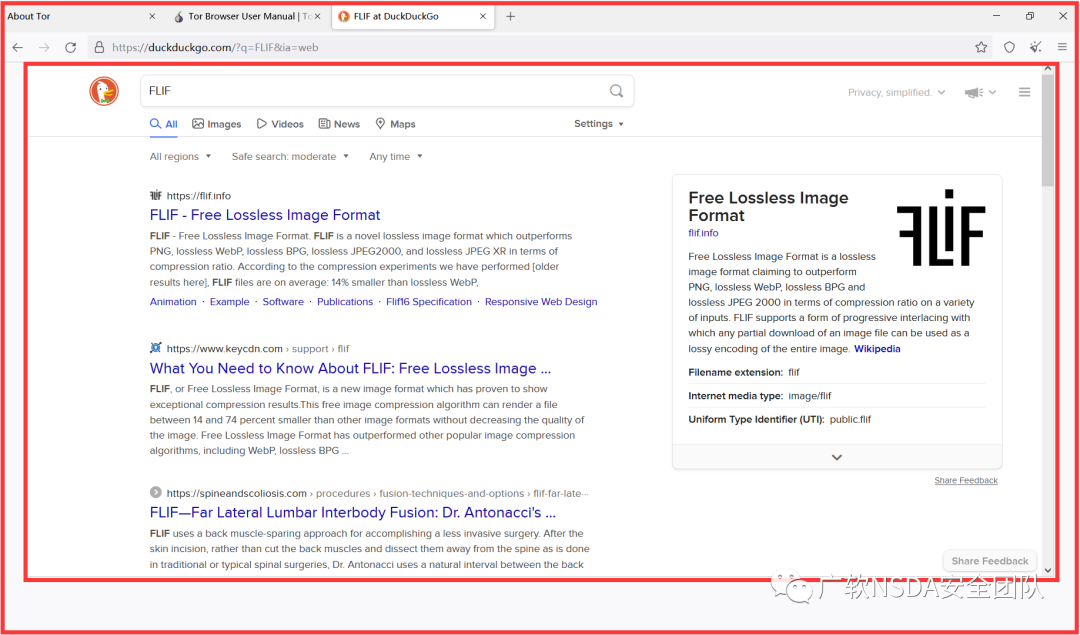Open the Privacy, simplified dropdown

pyautogui.click(x=897, y=92)
